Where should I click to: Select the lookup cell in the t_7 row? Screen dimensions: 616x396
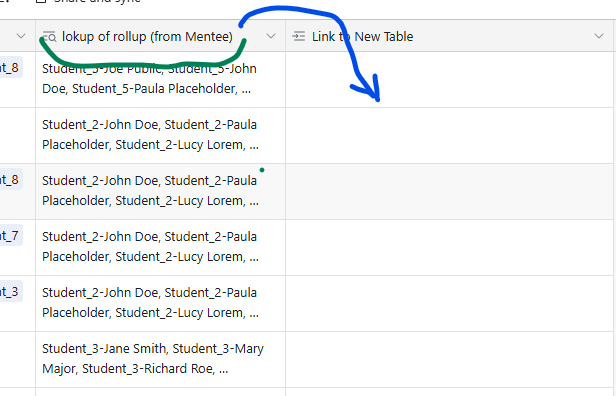click(160, 248)
